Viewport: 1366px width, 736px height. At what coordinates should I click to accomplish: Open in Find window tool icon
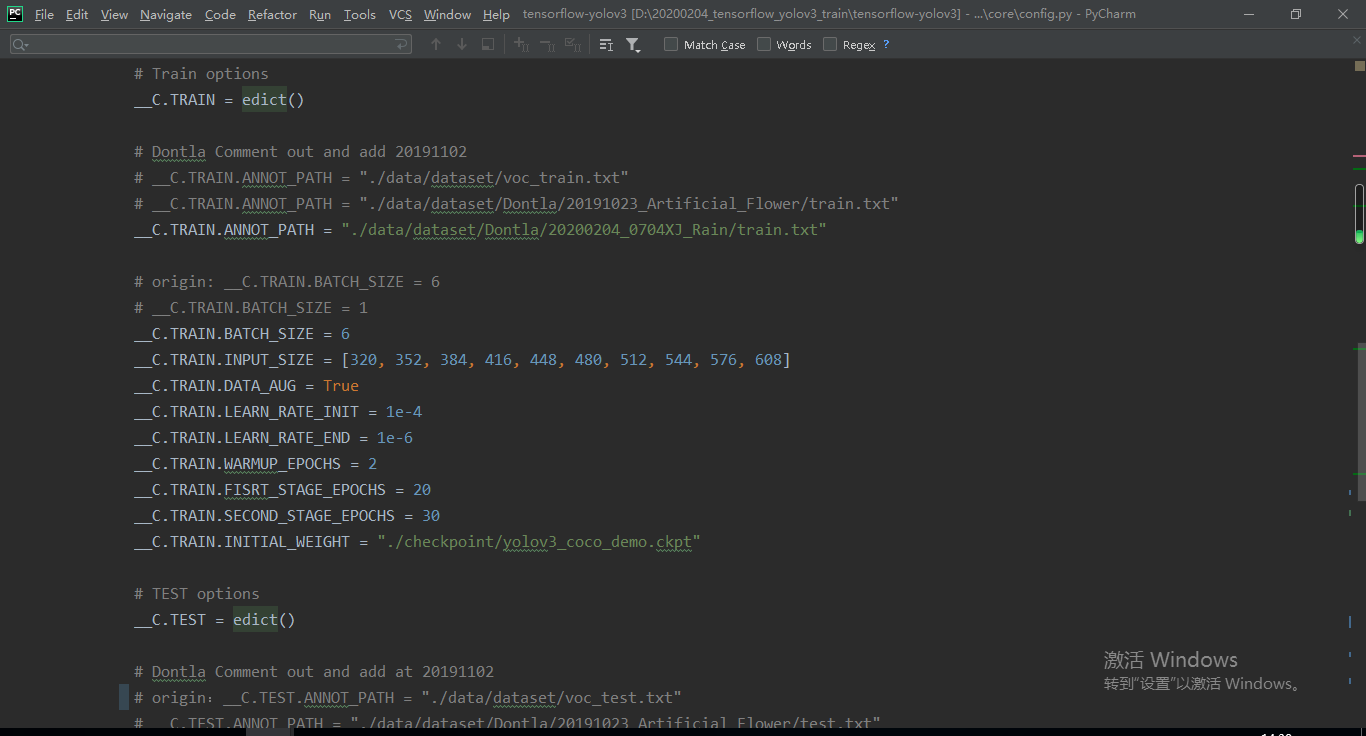(606, 45)
